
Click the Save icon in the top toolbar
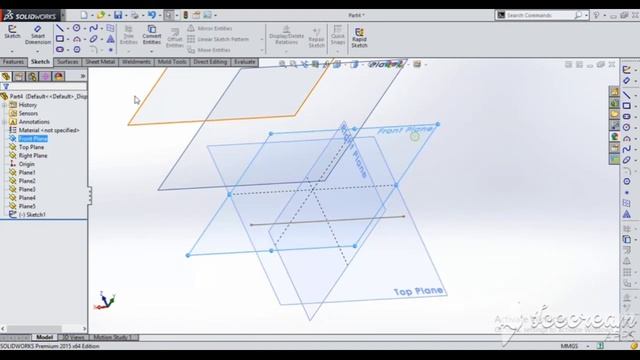click(118, 15)
